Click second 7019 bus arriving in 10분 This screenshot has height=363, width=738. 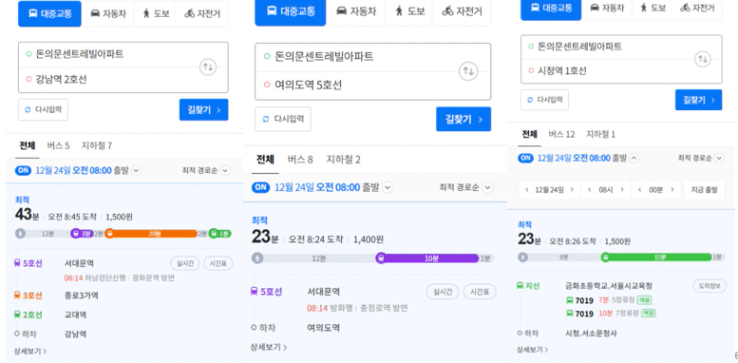pyautogui.click(x=611, y=313)
